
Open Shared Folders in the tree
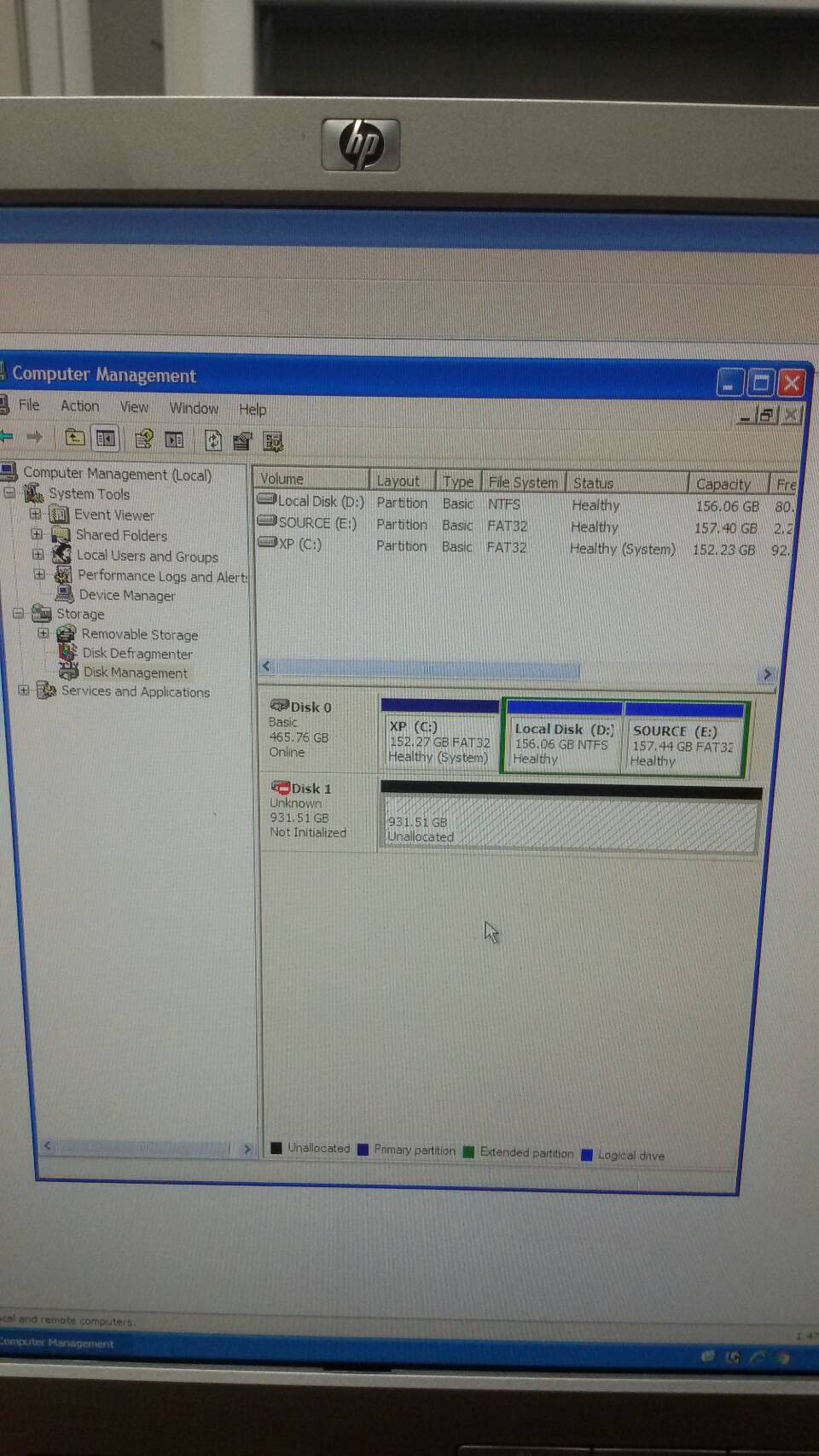pos(121,535)
